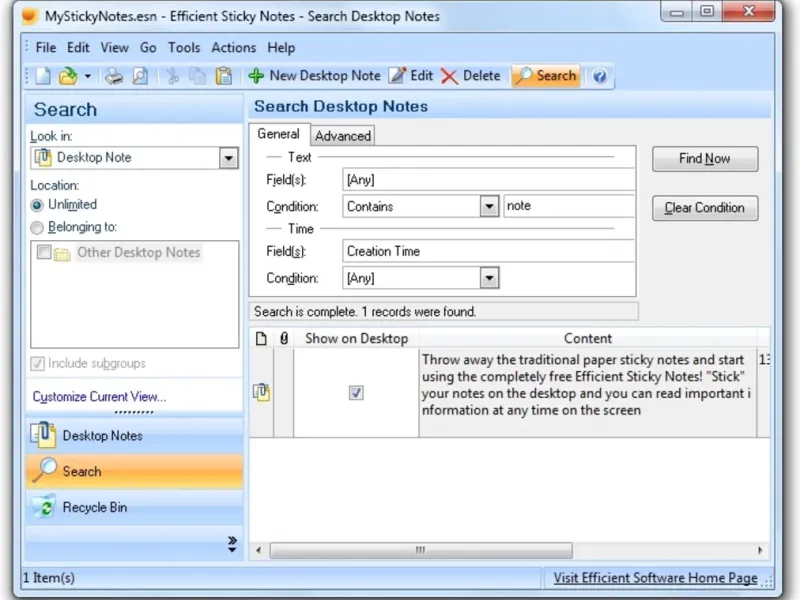800x600 pixels.
Task: Click the Print Preview icon
Action: (x=140, y=76)
